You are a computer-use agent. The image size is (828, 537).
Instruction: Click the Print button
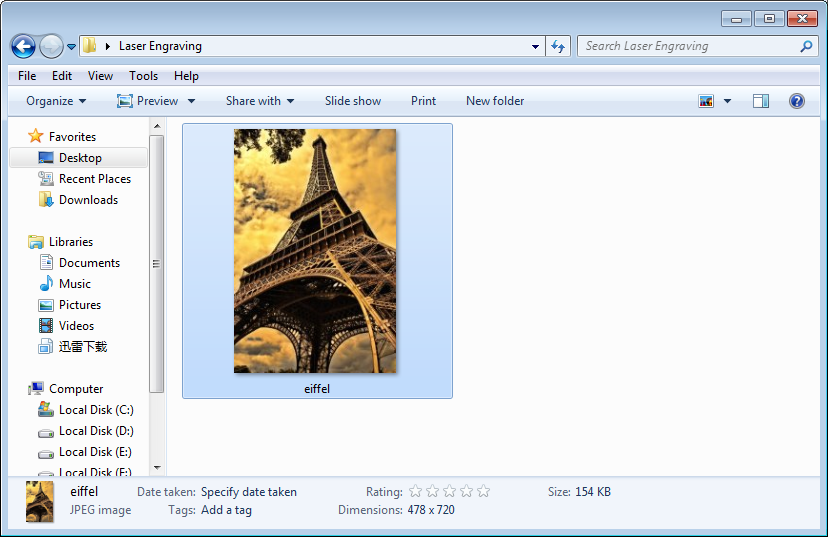point(424,101)
